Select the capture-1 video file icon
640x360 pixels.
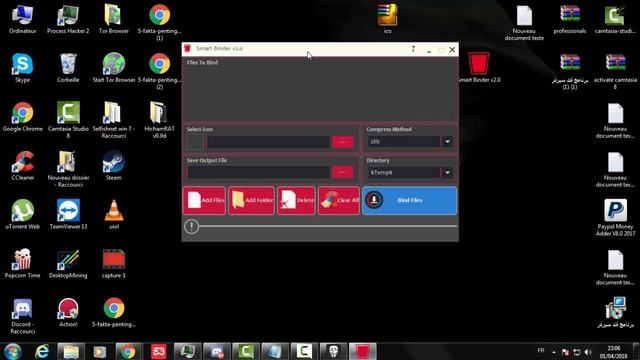pos(114,264)
